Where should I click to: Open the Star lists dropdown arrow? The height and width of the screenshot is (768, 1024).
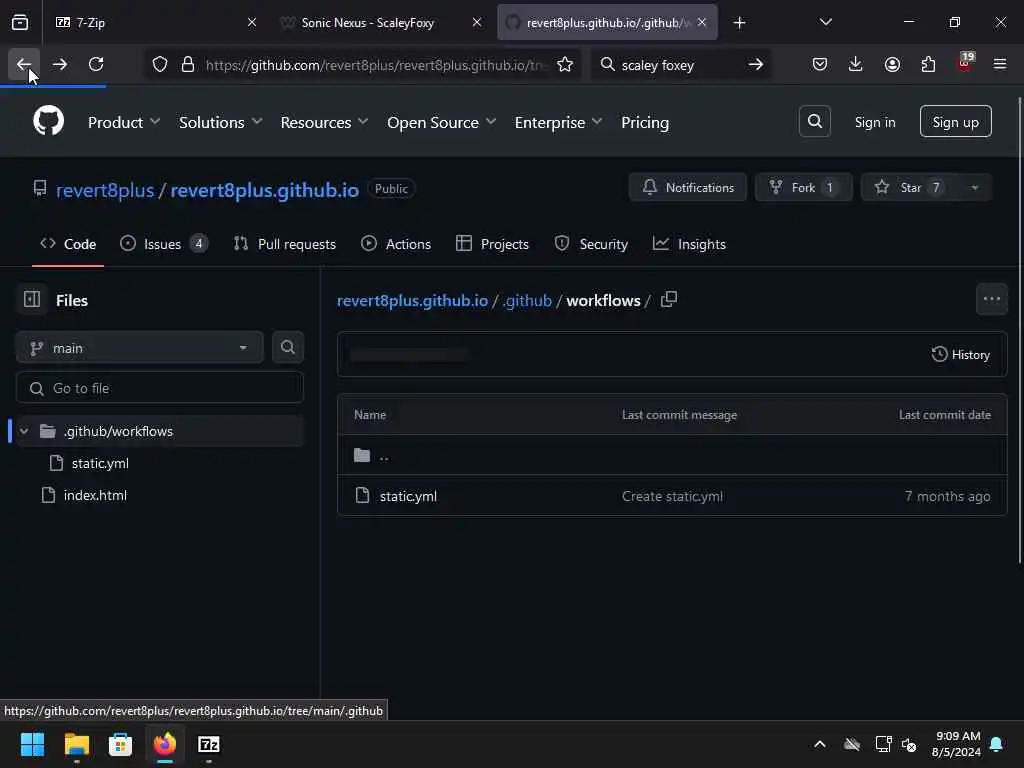point(974,187)
